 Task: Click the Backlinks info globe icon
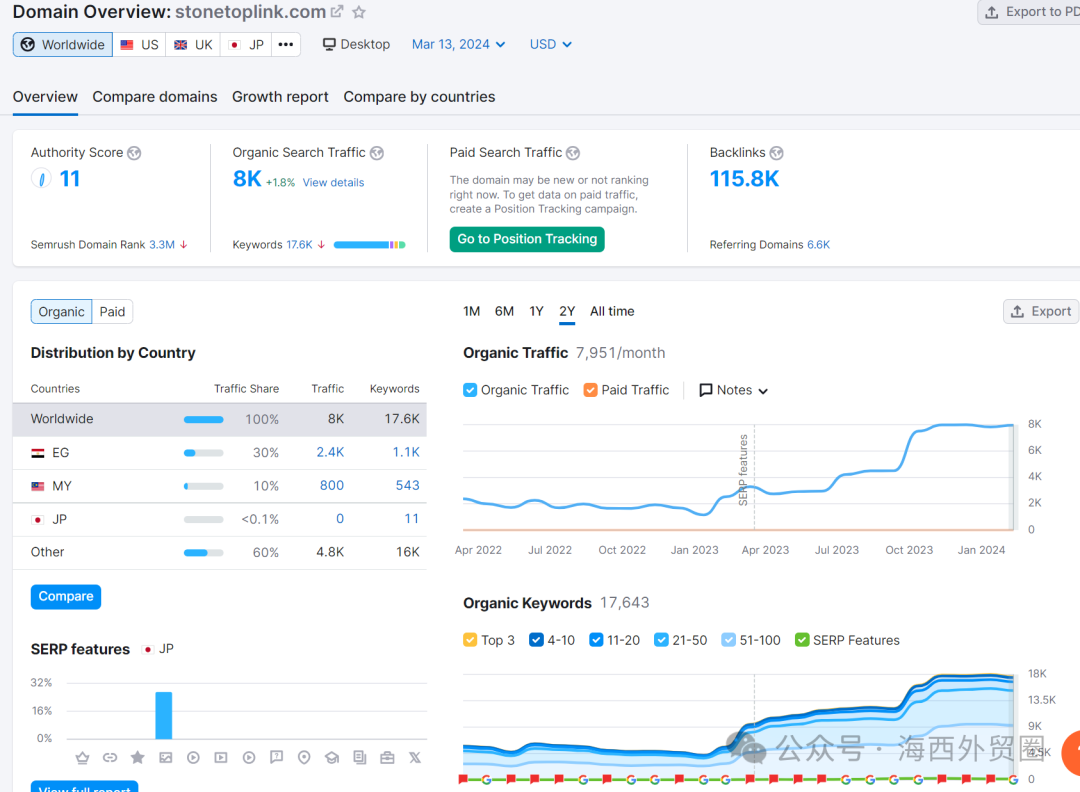(x=776, y=153)
